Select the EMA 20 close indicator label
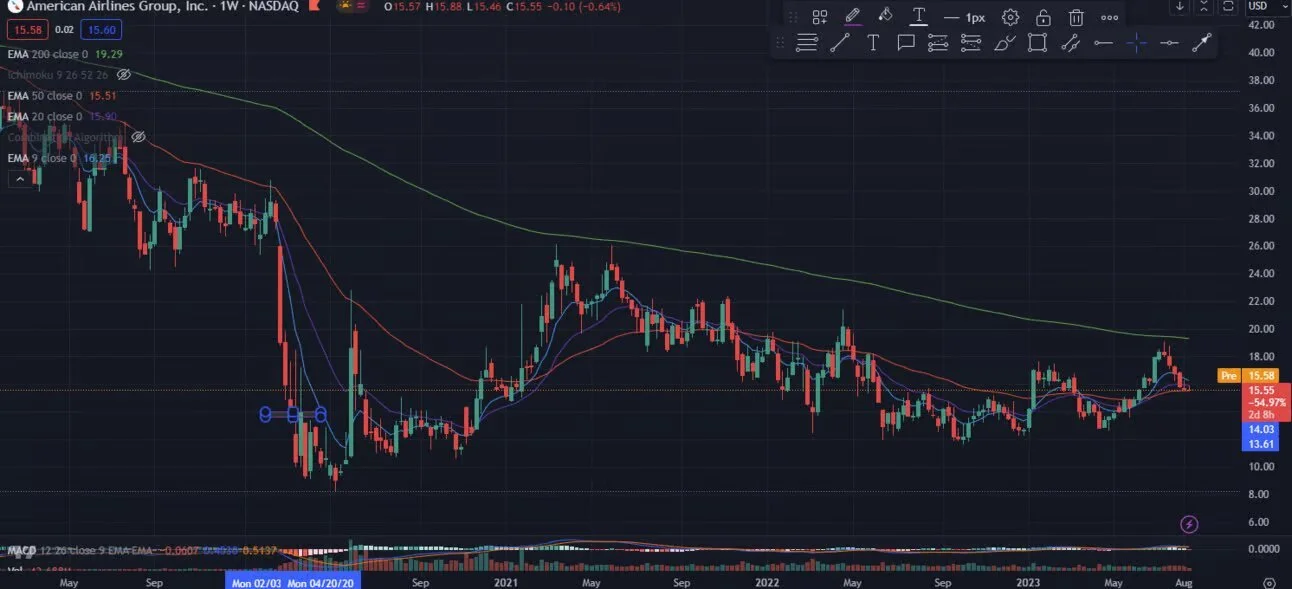The image size is (1292, 589). point(43,117)
